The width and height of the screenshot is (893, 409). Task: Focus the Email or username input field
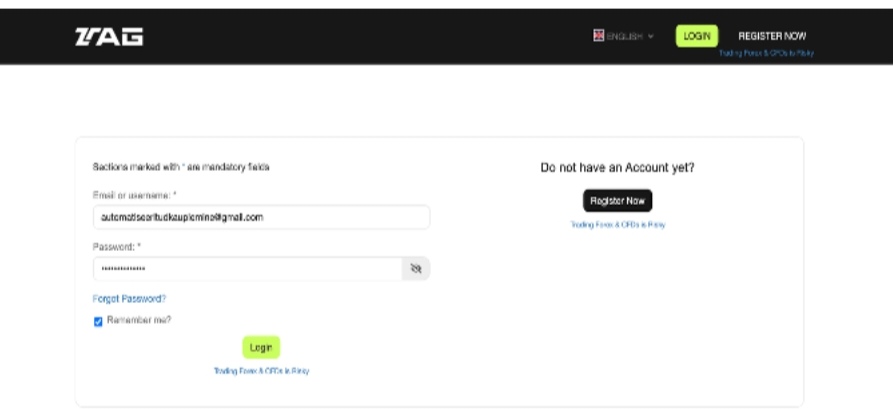tap(261, 217)
